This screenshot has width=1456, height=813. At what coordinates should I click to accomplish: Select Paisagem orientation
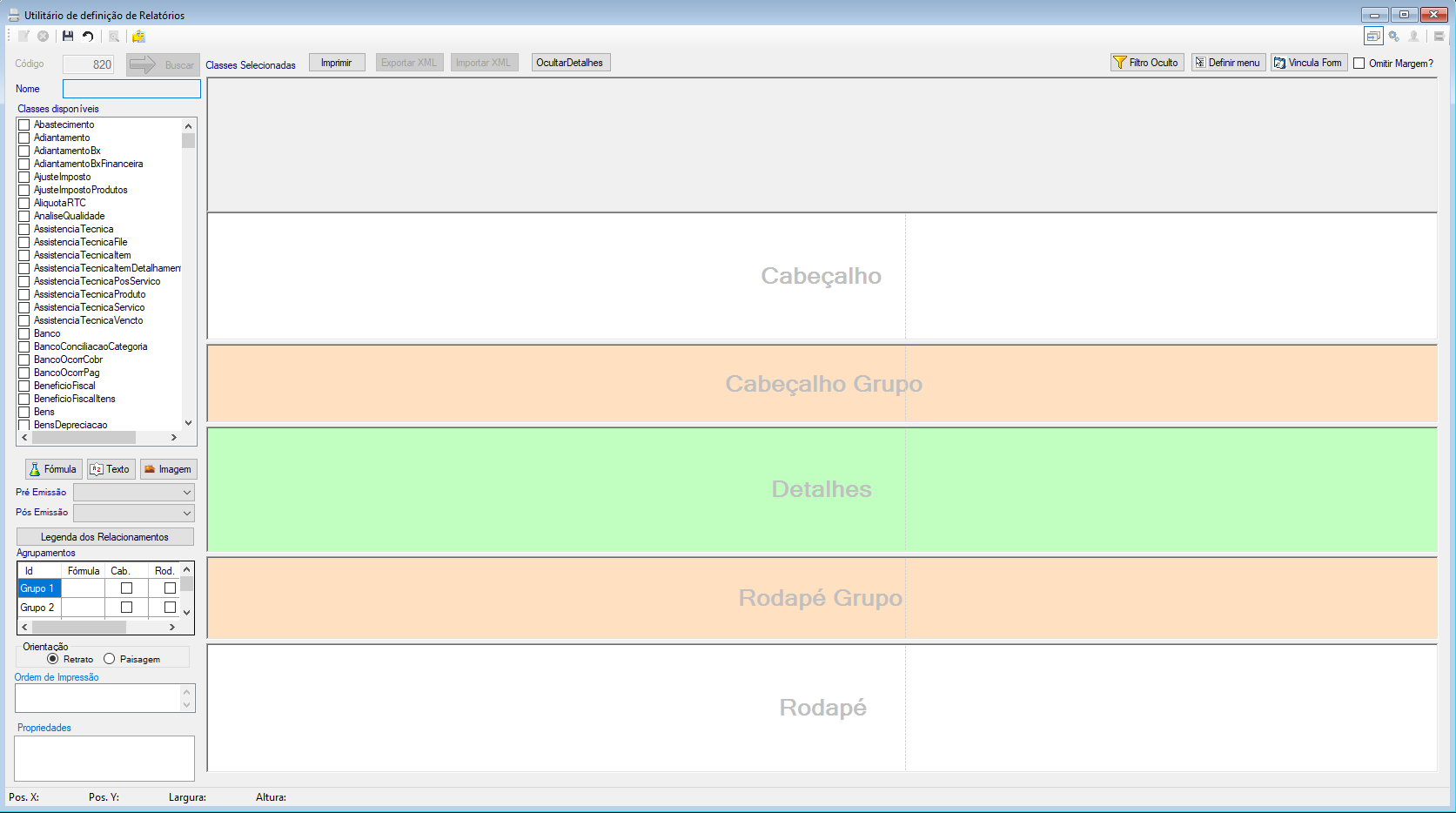tap(110, 659)
